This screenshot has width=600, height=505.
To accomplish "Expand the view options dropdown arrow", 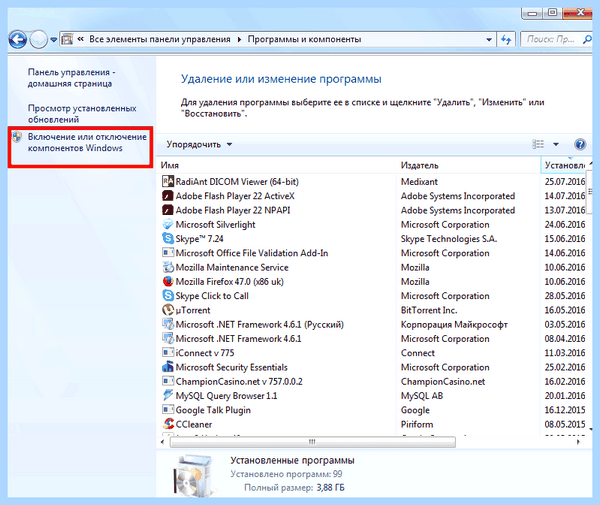I will pyautogui.click(x=556, y=144).
